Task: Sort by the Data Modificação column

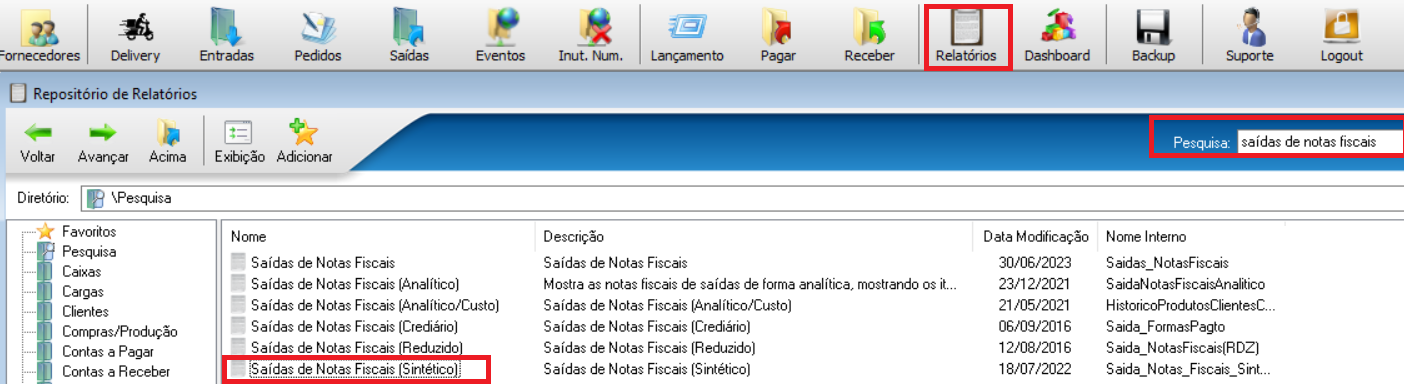Action: [x=1036, y=237]
